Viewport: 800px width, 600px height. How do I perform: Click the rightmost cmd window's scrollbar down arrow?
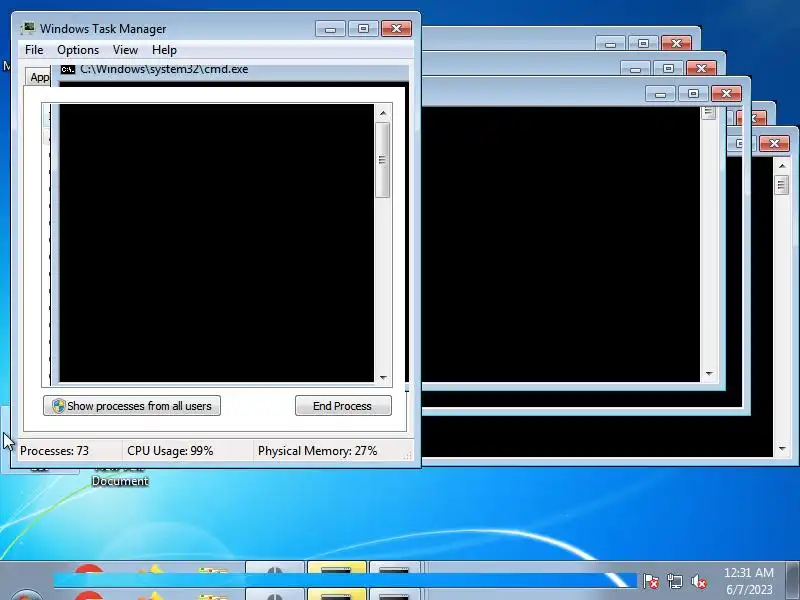tap(782, 449)
